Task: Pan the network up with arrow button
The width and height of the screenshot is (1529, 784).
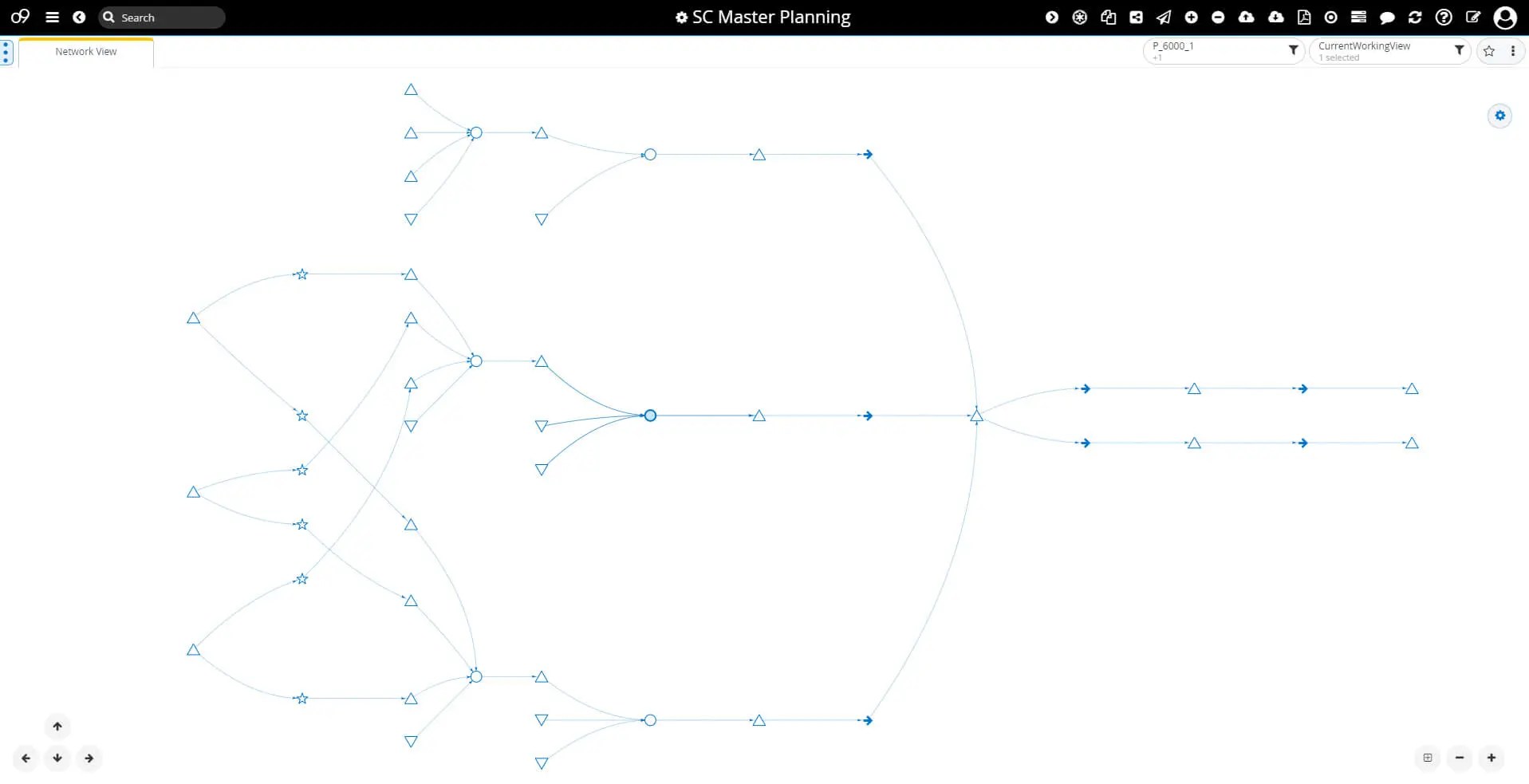Action: click(57, 727)
